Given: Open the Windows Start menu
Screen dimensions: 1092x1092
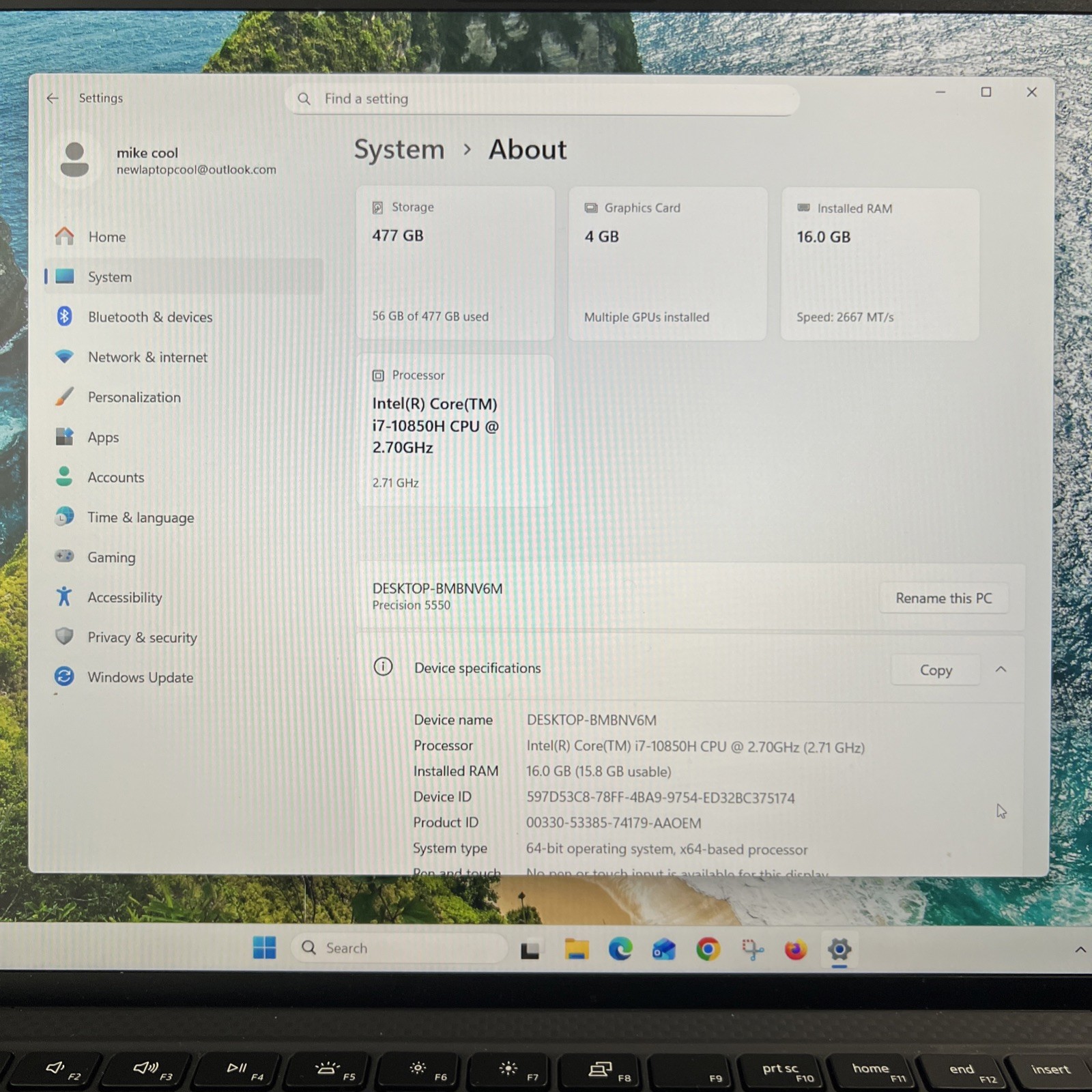Looking at the screenshot, I should coord(264,947).
